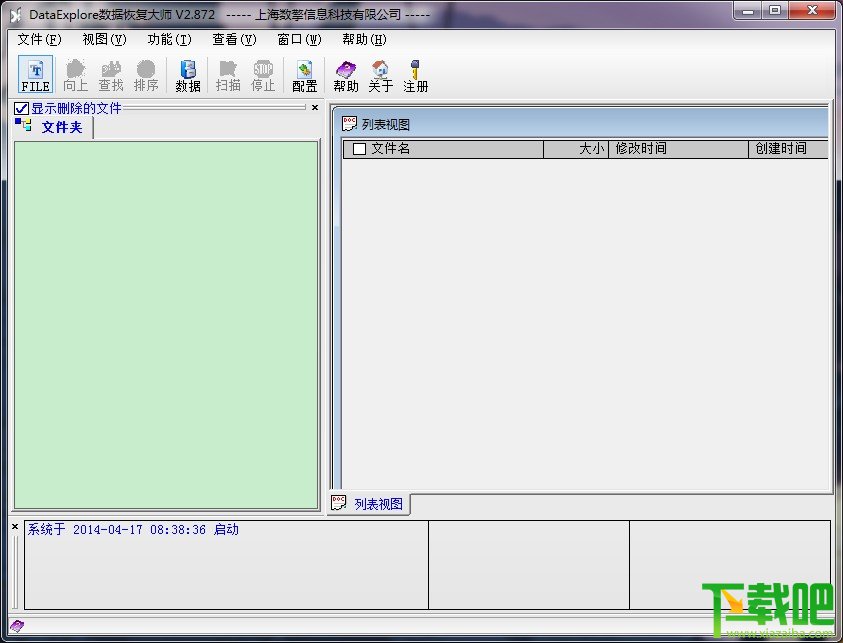
Task: Select the bottom 列表视图 tab
Action: (369, 504)
